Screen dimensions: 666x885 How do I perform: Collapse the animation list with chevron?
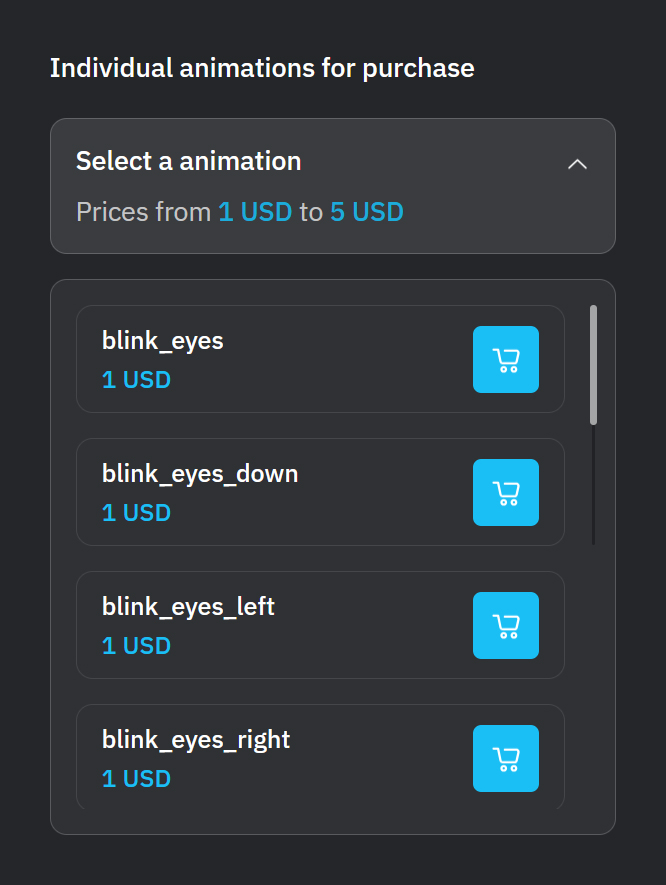pyautogui.click(x=577, y=163)
